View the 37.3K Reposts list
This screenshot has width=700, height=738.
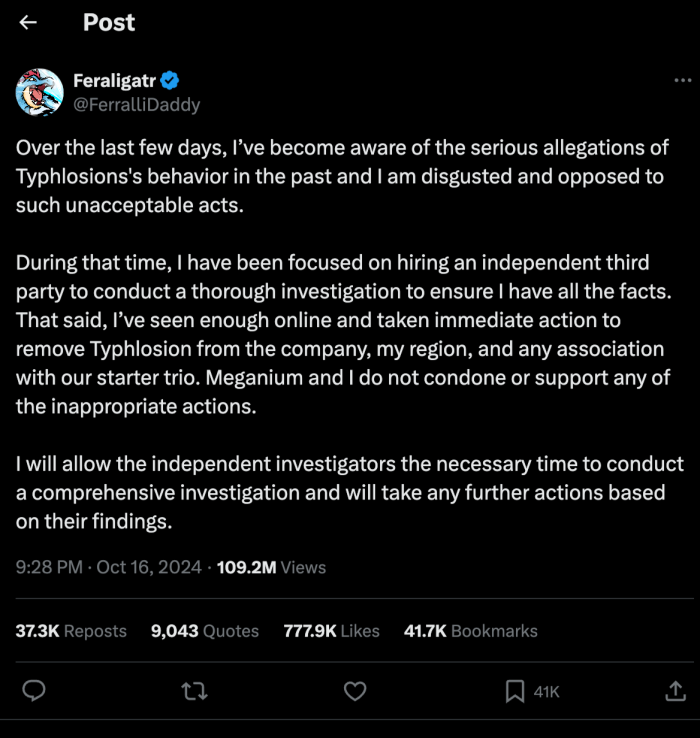(x=71, y=631)
